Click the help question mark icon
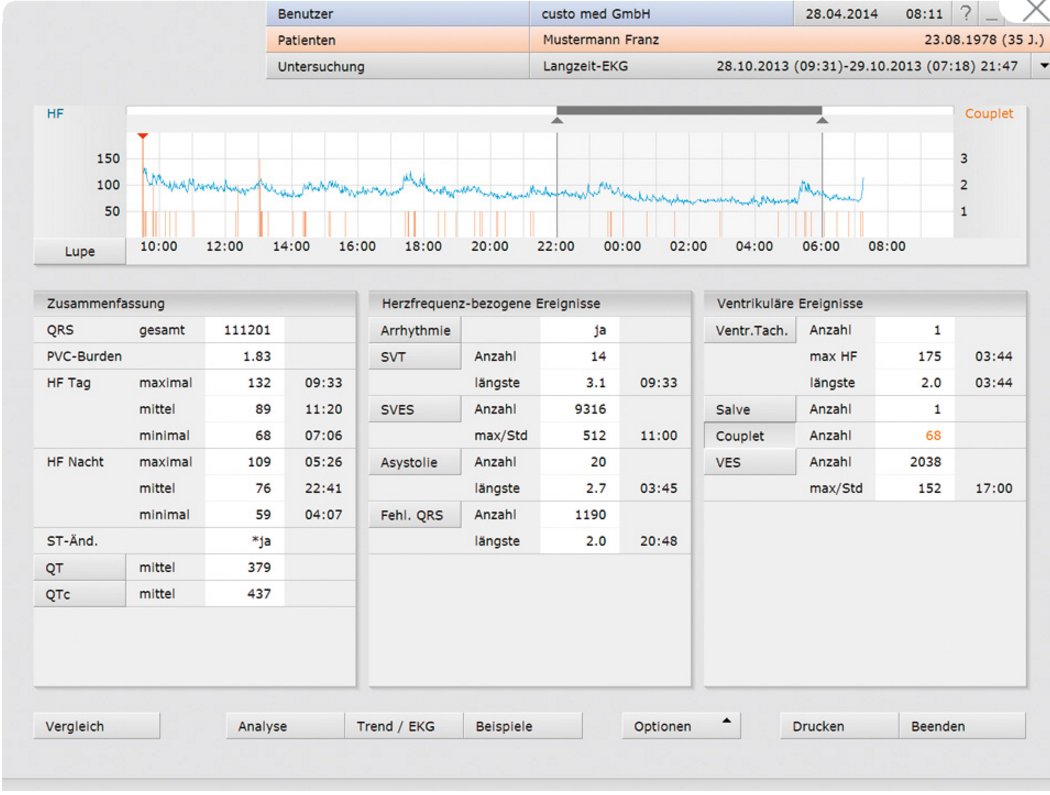The width and height of the screenshot is (1050, 795). click(x=965, y=15)
